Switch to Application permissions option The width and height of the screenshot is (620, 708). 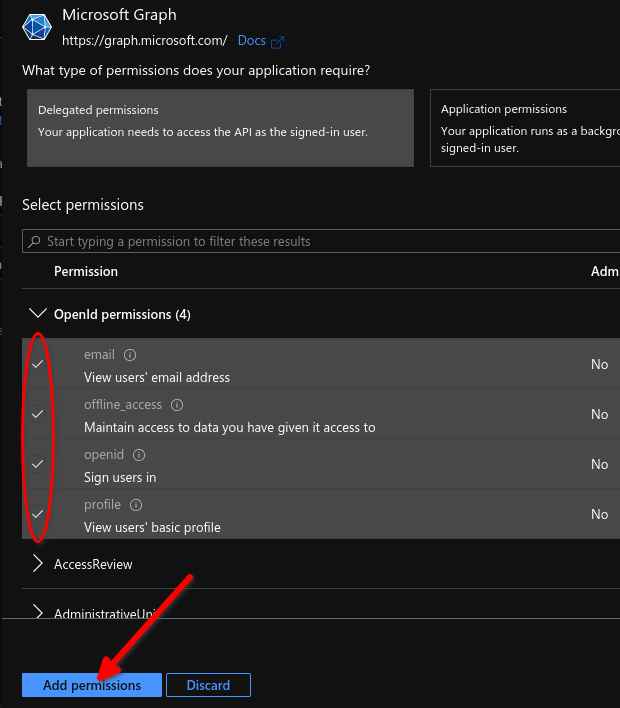pyautogui.click(x=525, y=128)
